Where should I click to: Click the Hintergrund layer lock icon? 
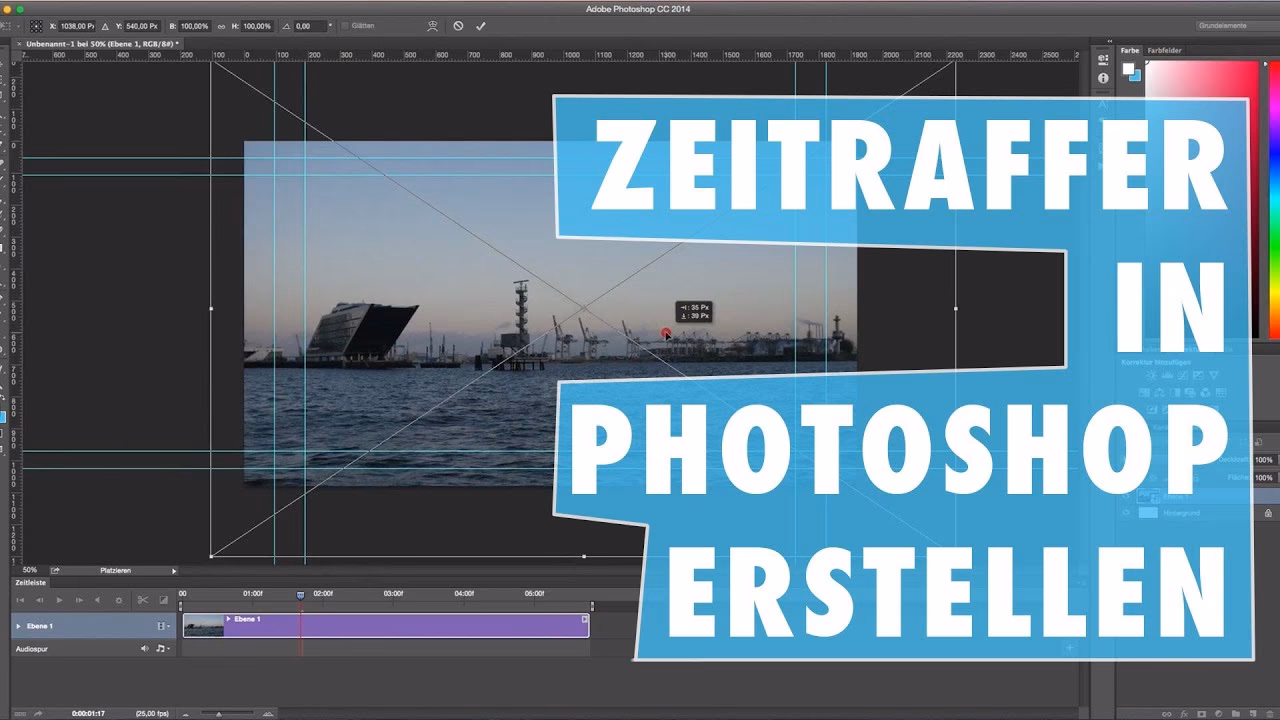(x=1269, y=513)
